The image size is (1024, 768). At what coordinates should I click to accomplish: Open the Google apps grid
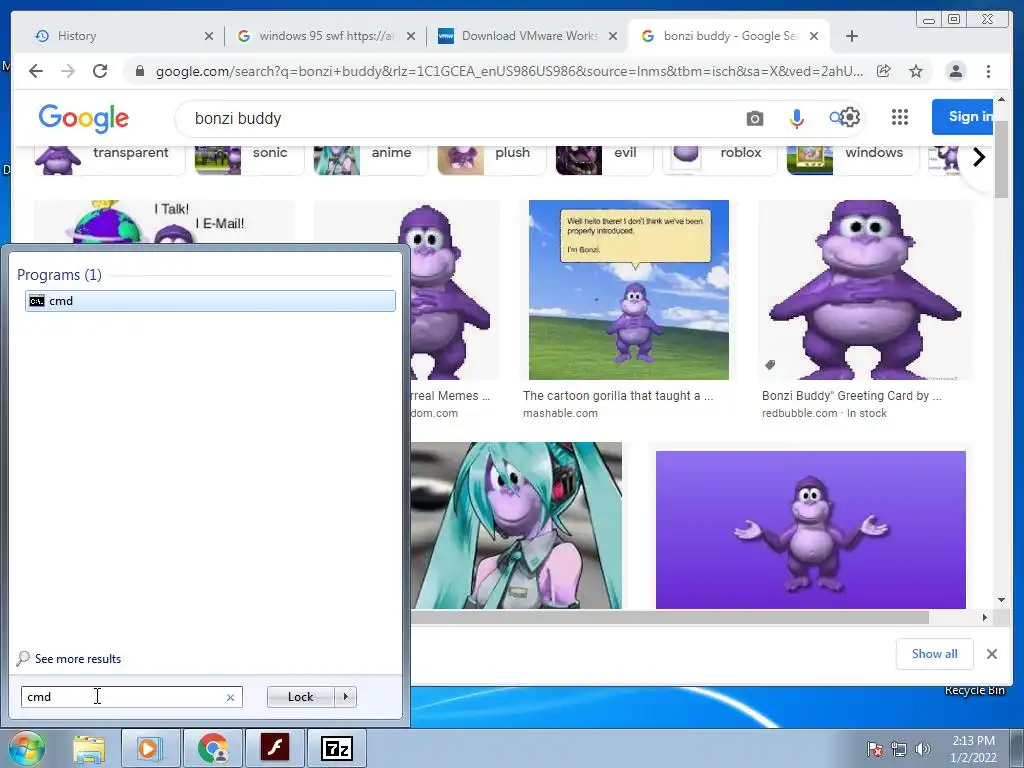pyautogui.click(x=899, y=117)
